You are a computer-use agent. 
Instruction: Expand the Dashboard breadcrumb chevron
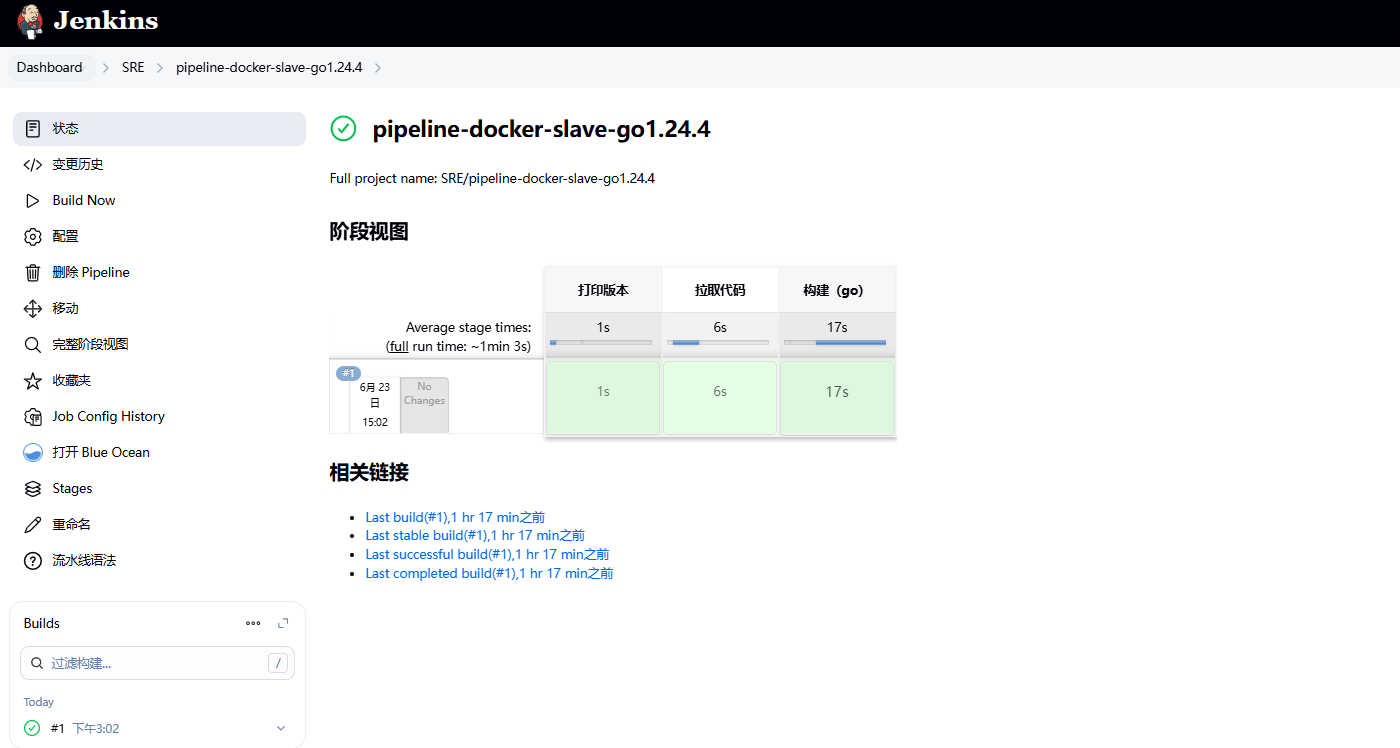coord(105,68)
